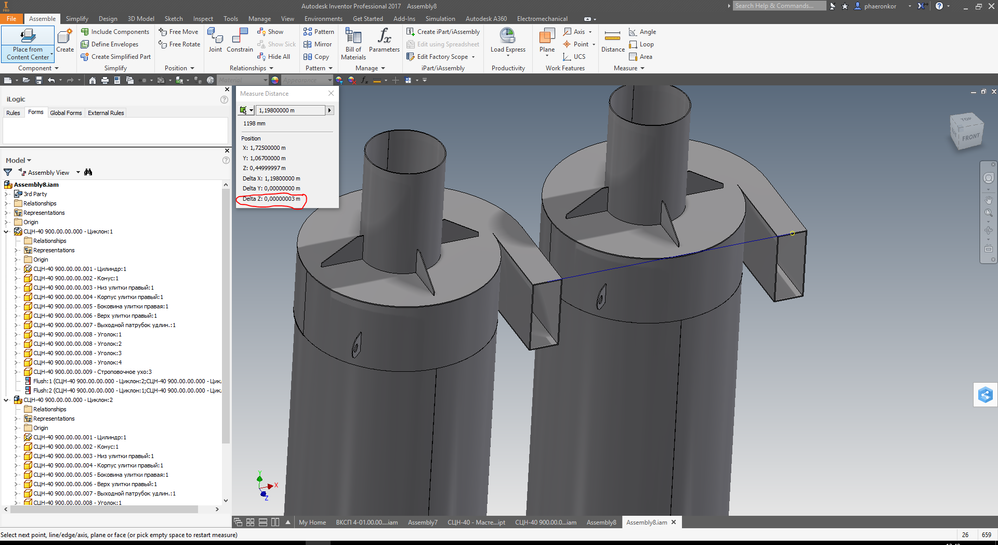Open Bill of Materials
The image size is (998, 545).
(353, 44)
